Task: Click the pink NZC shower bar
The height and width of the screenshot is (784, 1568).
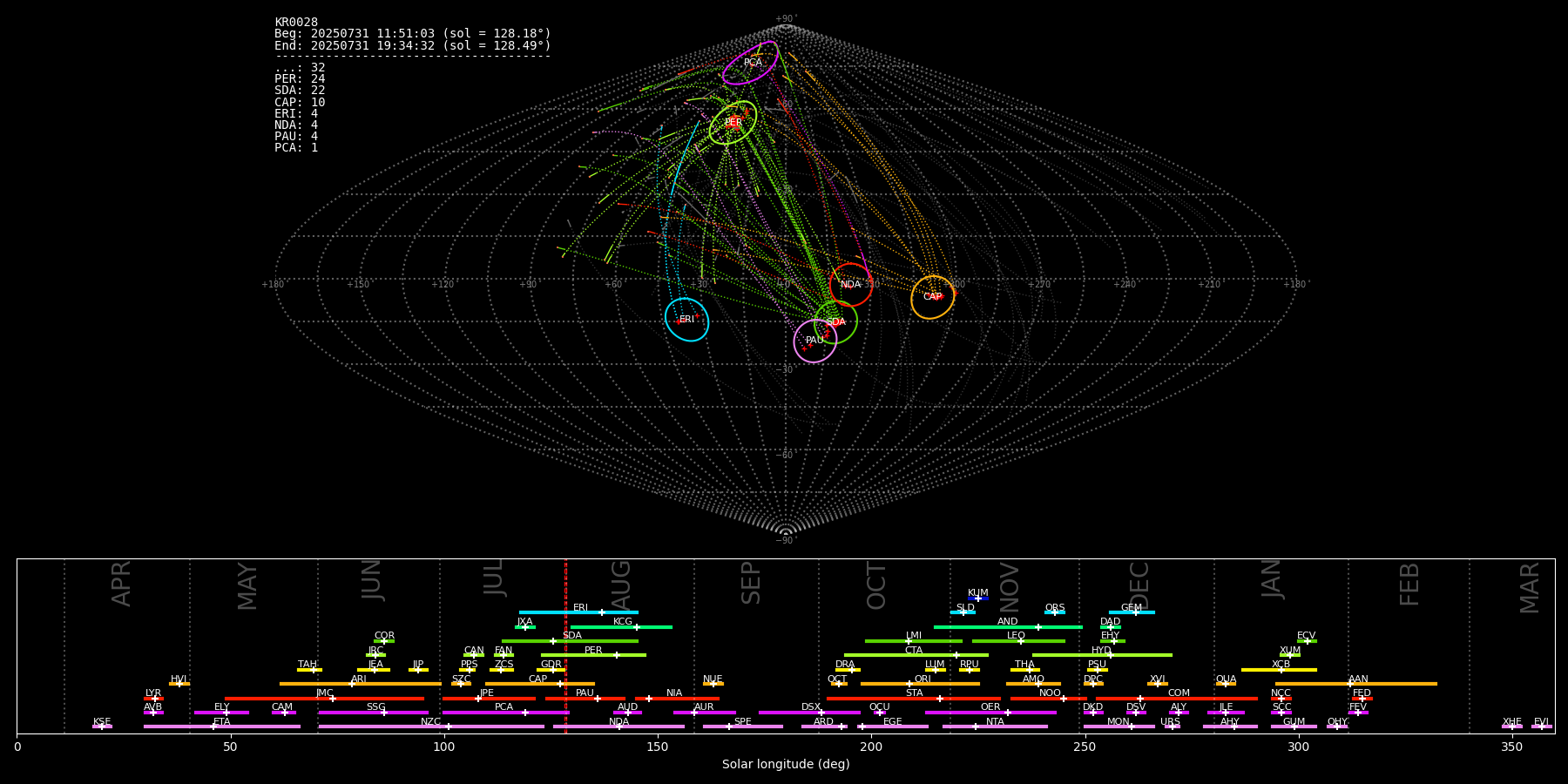Action: point(431,727)
